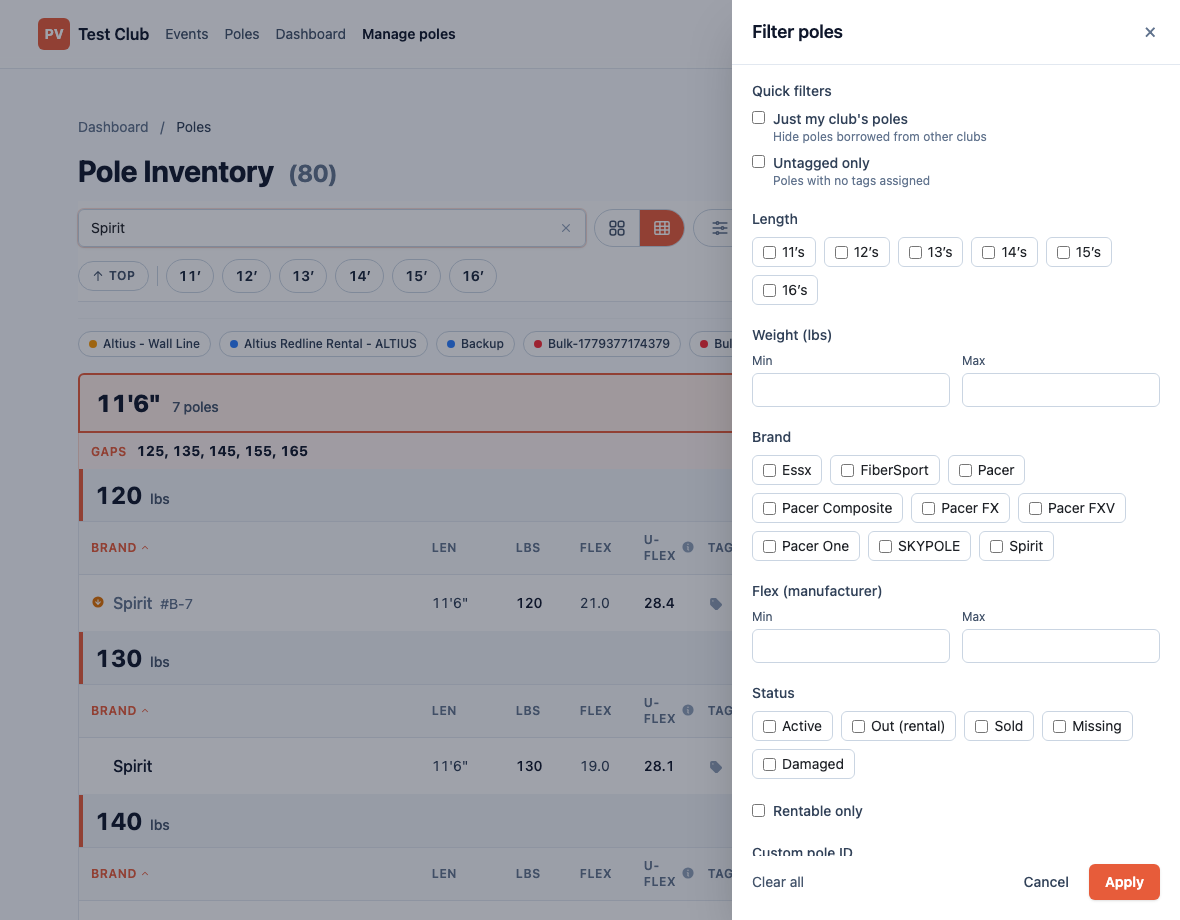Image resolution: width=1180 pixels, height=920 pixels.
Task: Check the Active status filter
Action: 769,727
